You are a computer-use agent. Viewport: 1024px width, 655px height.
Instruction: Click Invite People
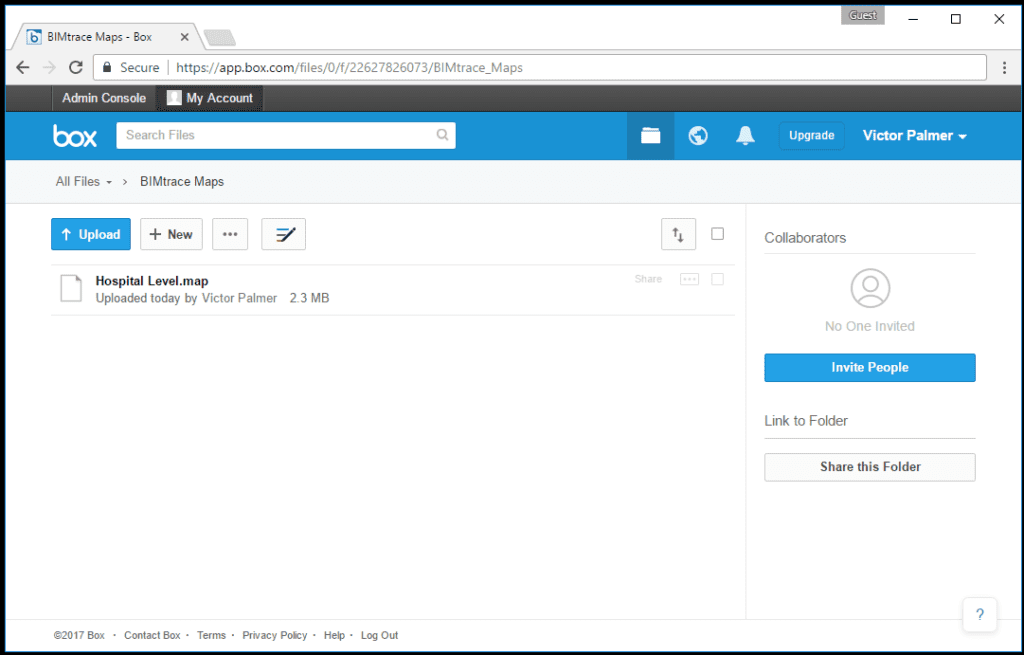click(870, 368)
